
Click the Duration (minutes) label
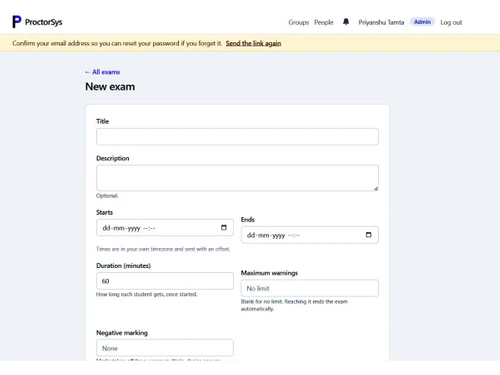[123, 266]
